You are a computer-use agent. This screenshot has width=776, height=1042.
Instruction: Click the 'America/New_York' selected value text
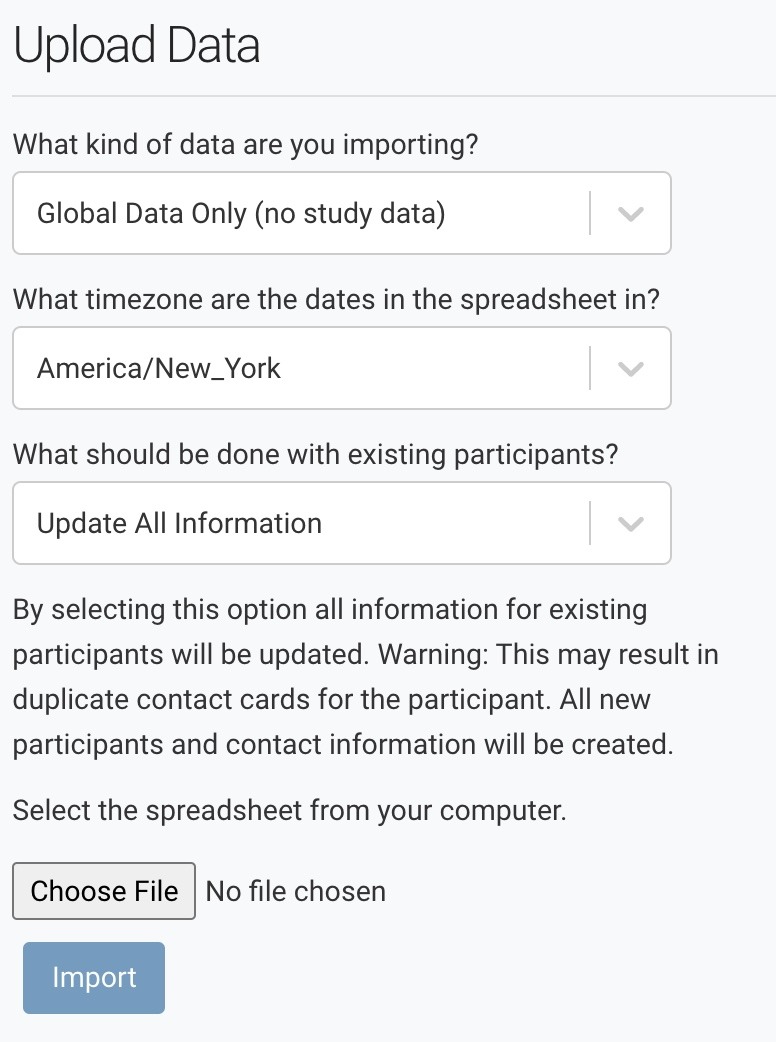tap(159, 369)
